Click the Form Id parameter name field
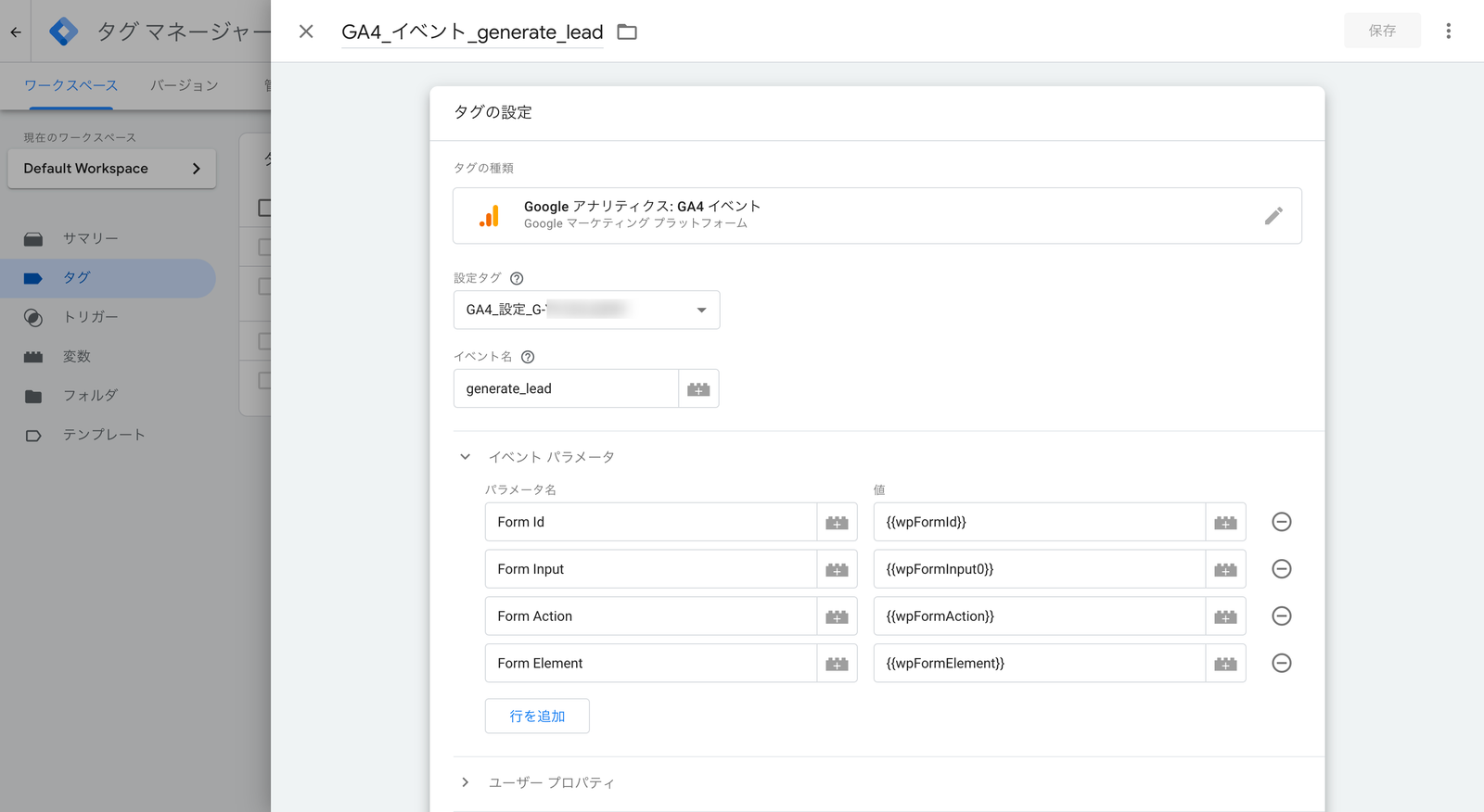1484x812 pixels. point(650,522)
